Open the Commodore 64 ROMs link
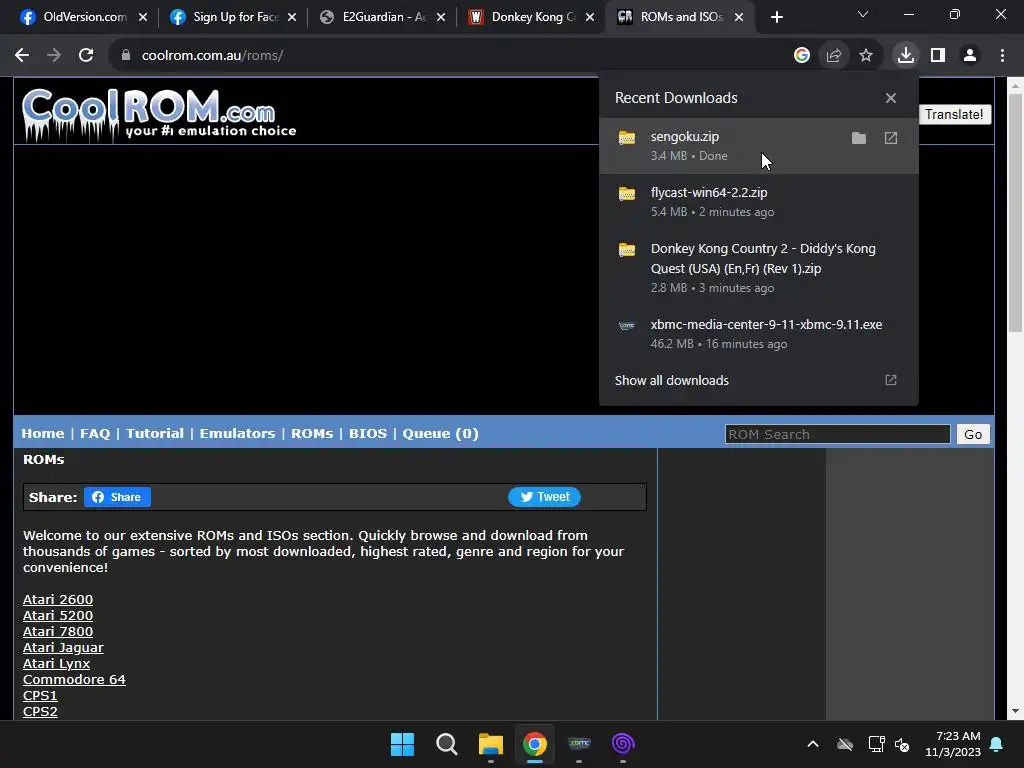Screen dimensions: 1024x768 click(x=74, y=680)
